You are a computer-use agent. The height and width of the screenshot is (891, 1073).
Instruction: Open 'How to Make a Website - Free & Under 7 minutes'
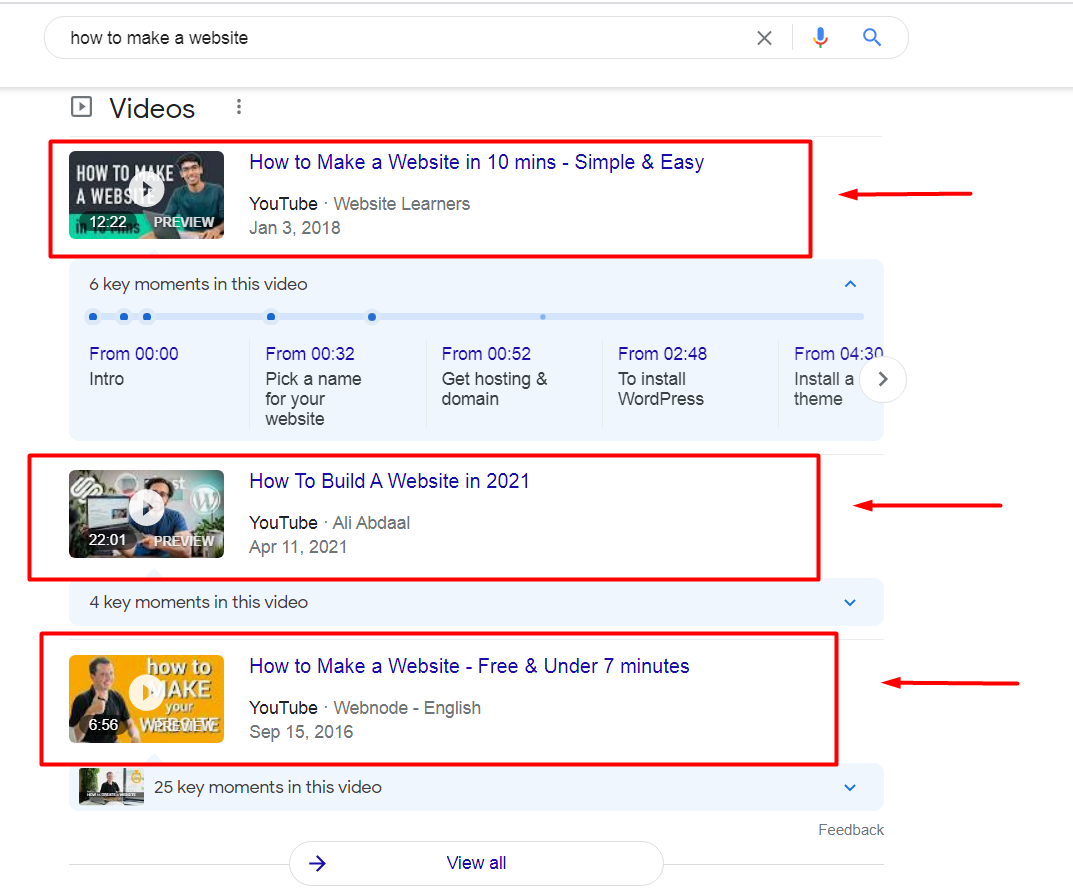tap(469, 666)
